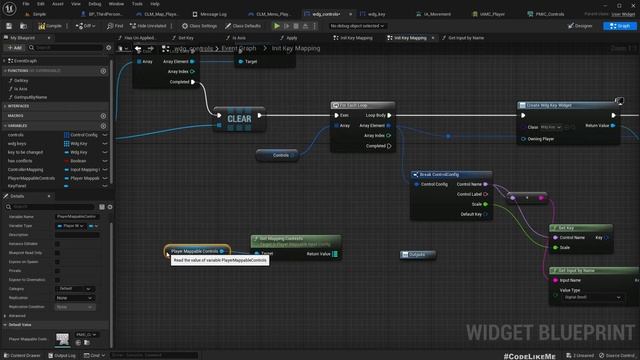The image size is (640, 360).
Task: Toggle visibility eye for controls variable
Action: (105, 135)
